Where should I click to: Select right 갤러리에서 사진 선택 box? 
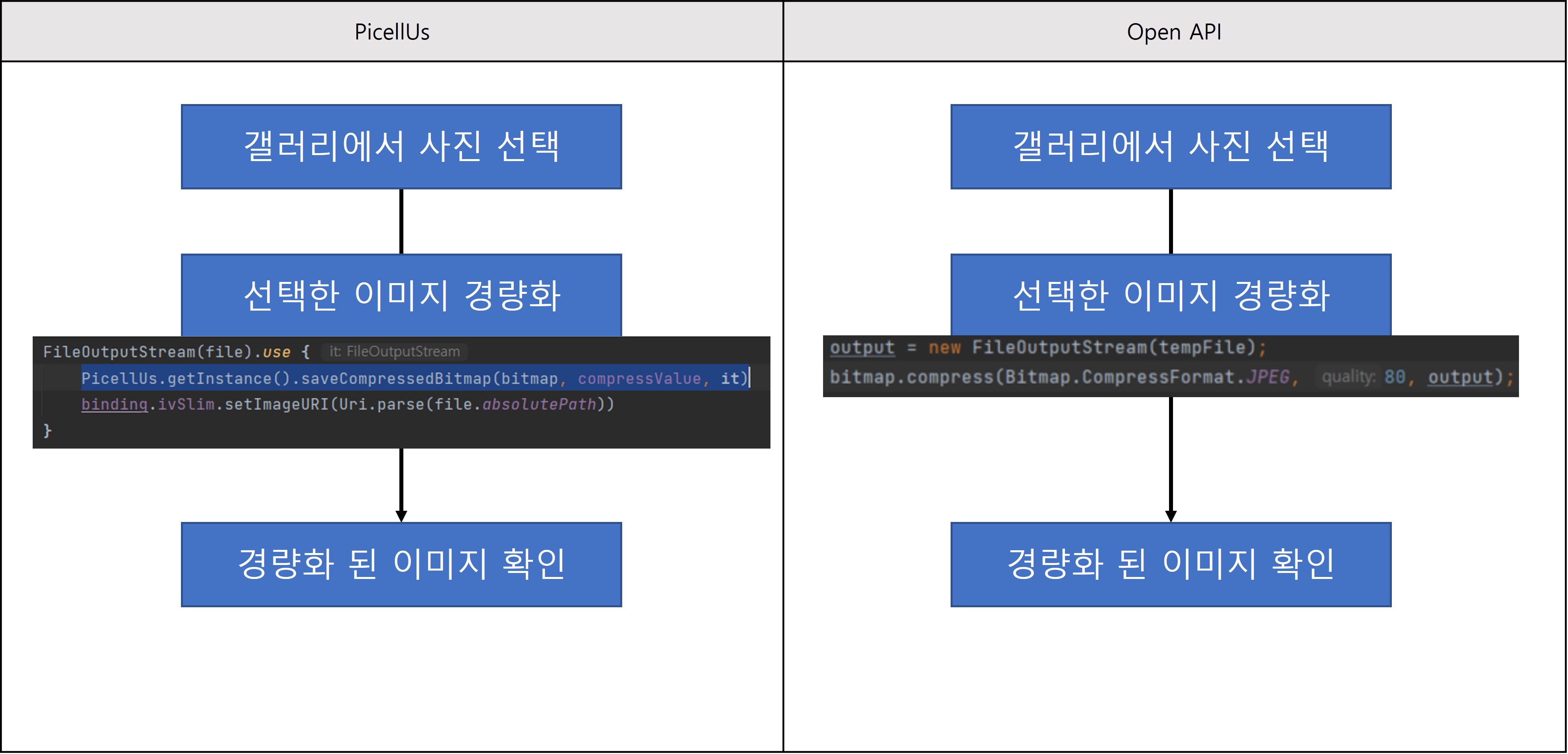[x=1171, y=147]
